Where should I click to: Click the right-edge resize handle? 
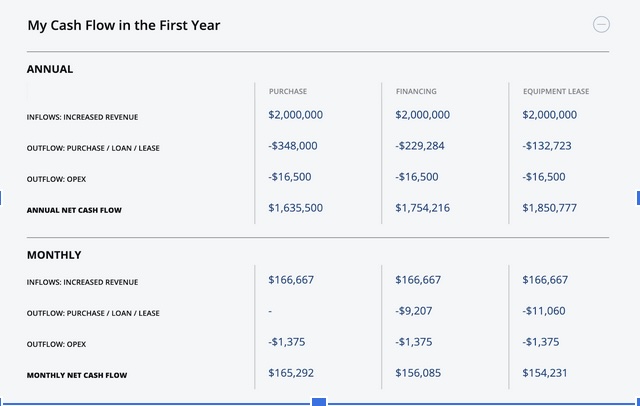tap(637, 196)
